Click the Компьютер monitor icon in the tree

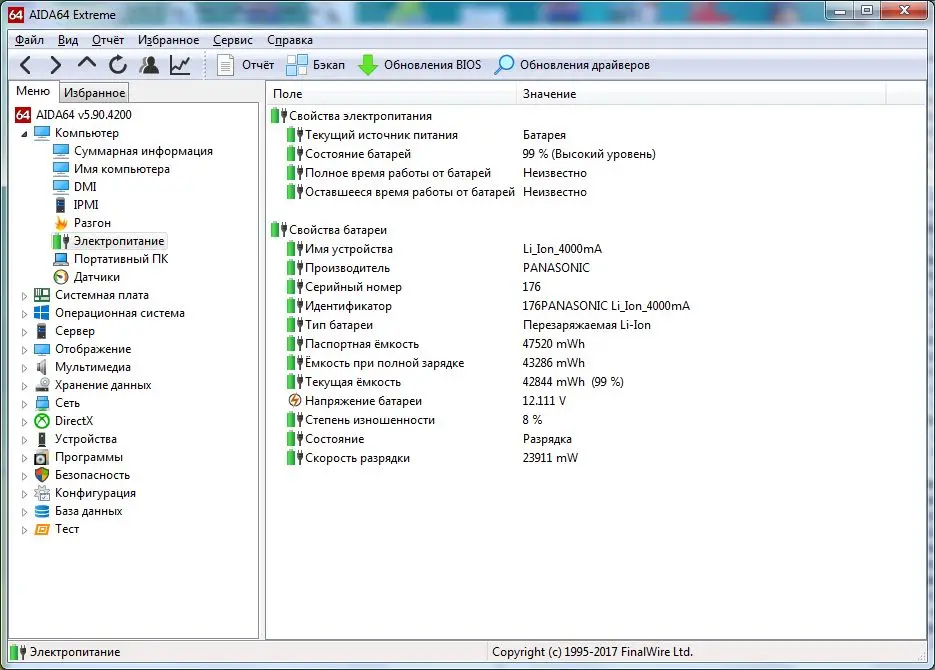[x=42, y=132]
